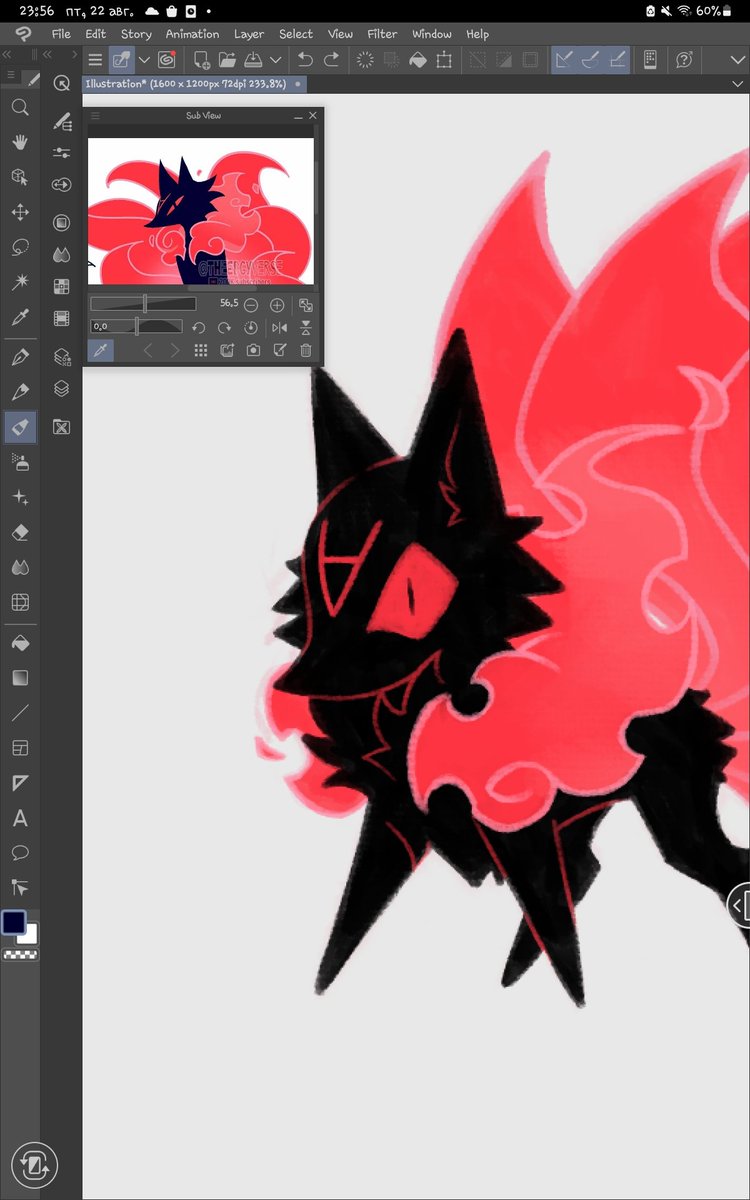
Task: Import image from camera into Sub View
Action: (x=253, y=350)
